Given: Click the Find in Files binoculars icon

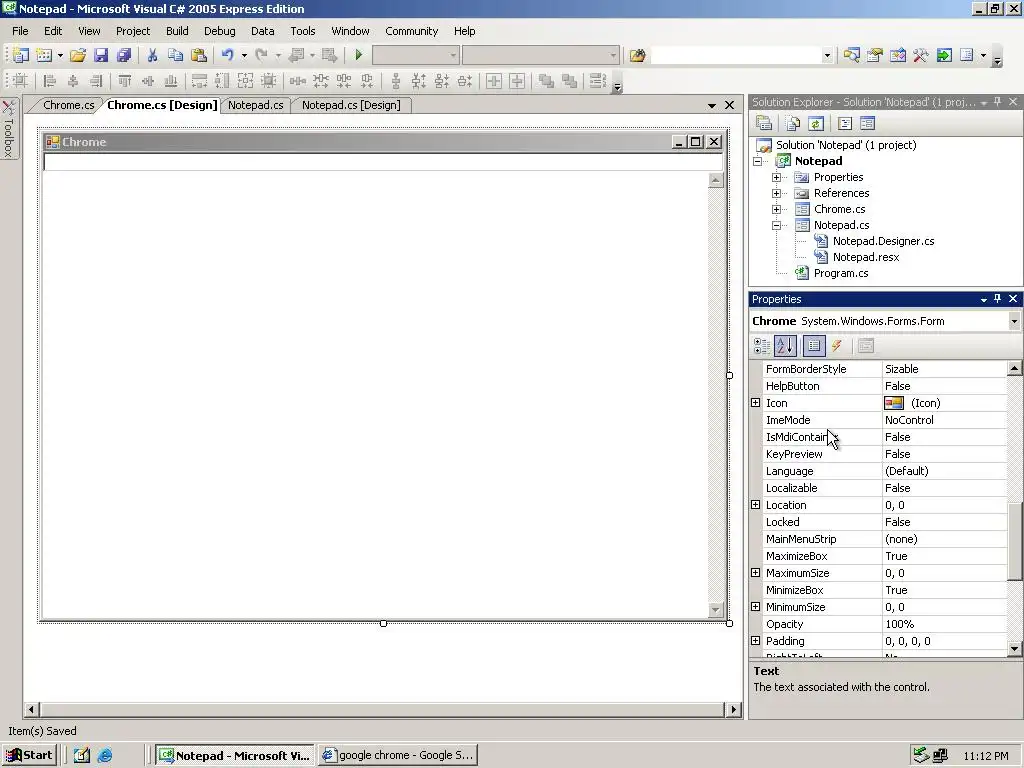Looking at the screenshot, I should (637, 56).
